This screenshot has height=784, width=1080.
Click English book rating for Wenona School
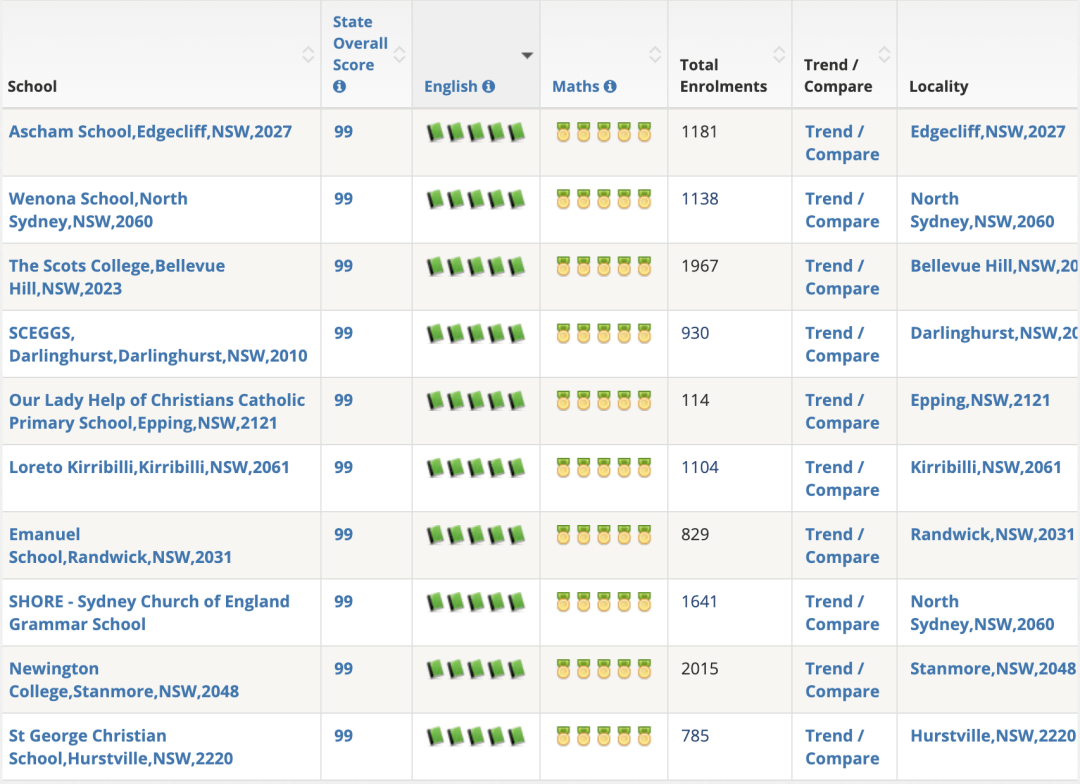pyautogui.click(x=476, y=199)
